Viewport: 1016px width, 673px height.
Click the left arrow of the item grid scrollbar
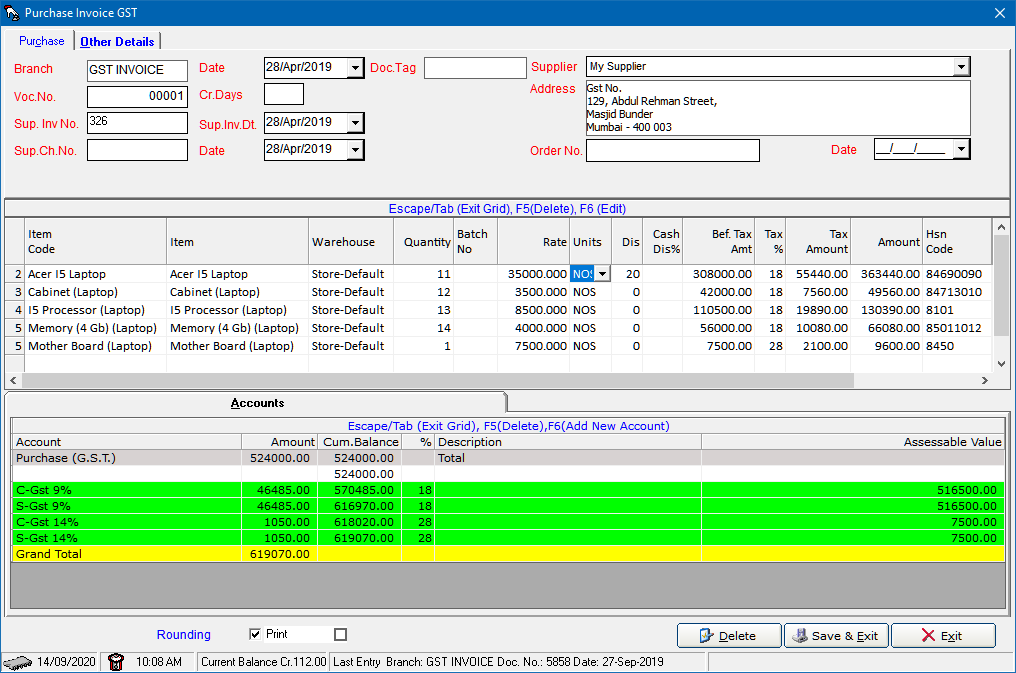point(13,381)
